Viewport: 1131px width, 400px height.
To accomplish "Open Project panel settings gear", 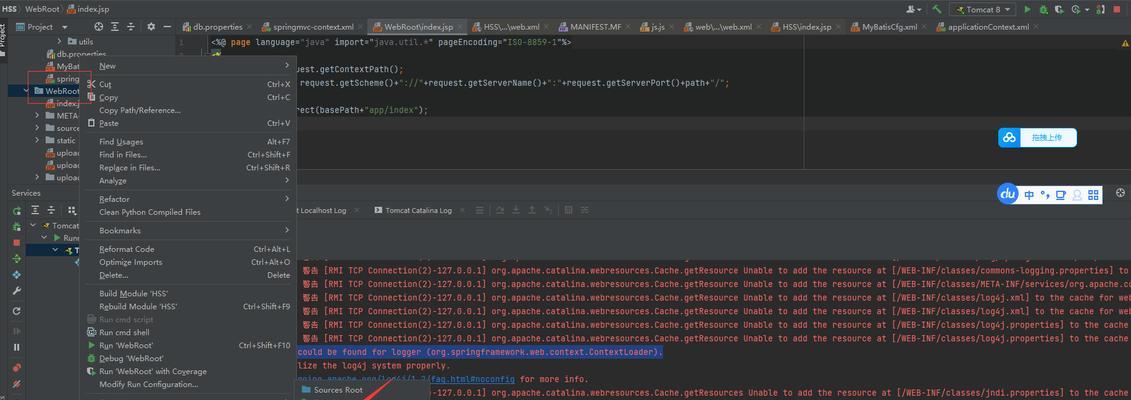I will pyautogui.click(x=151, y=27).
